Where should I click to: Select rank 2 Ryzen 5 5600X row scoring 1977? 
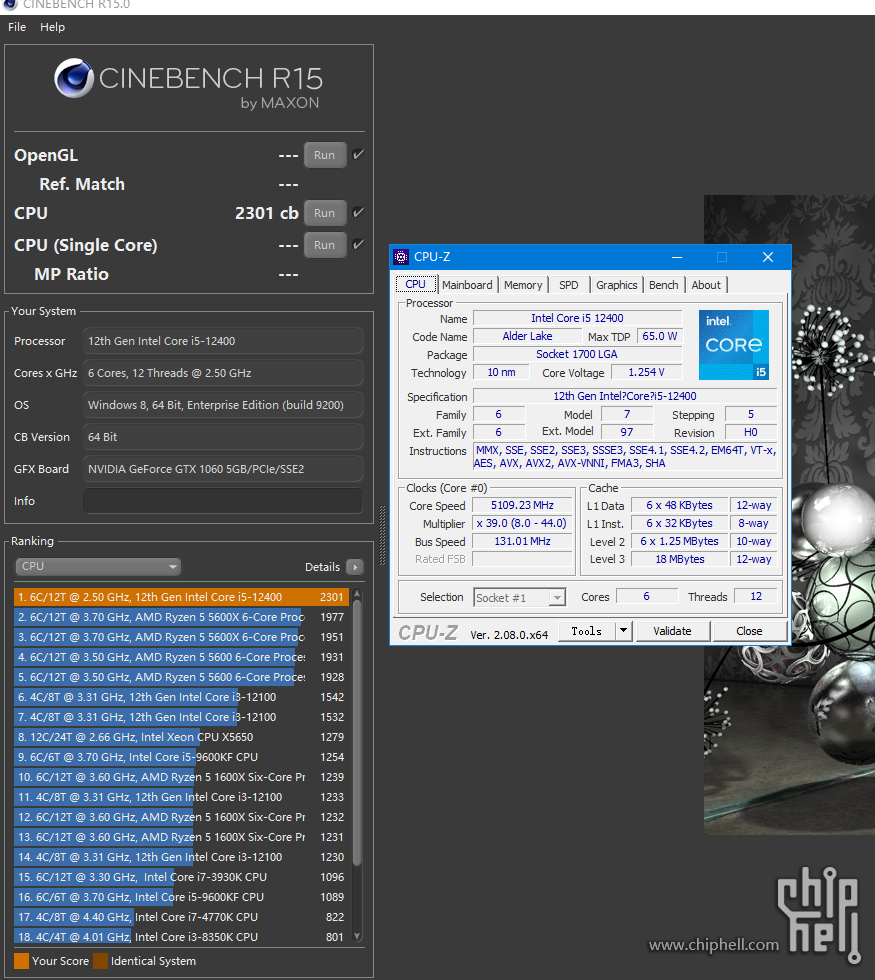pos(181,617)
